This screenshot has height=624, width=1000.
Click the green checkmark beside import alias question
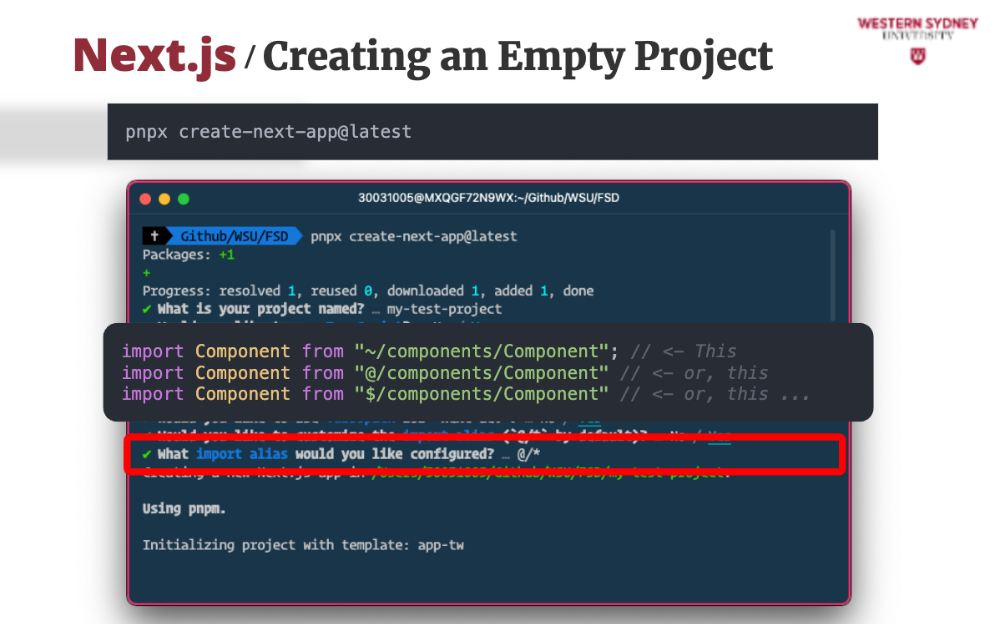pyautogui.click(x=147, y=454)
